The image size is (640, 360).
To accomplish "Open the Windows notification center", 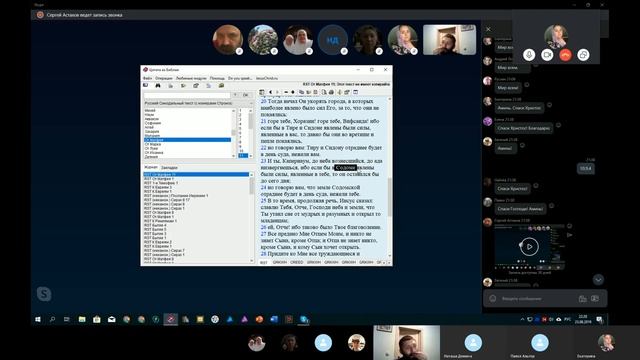I will 599,320.
